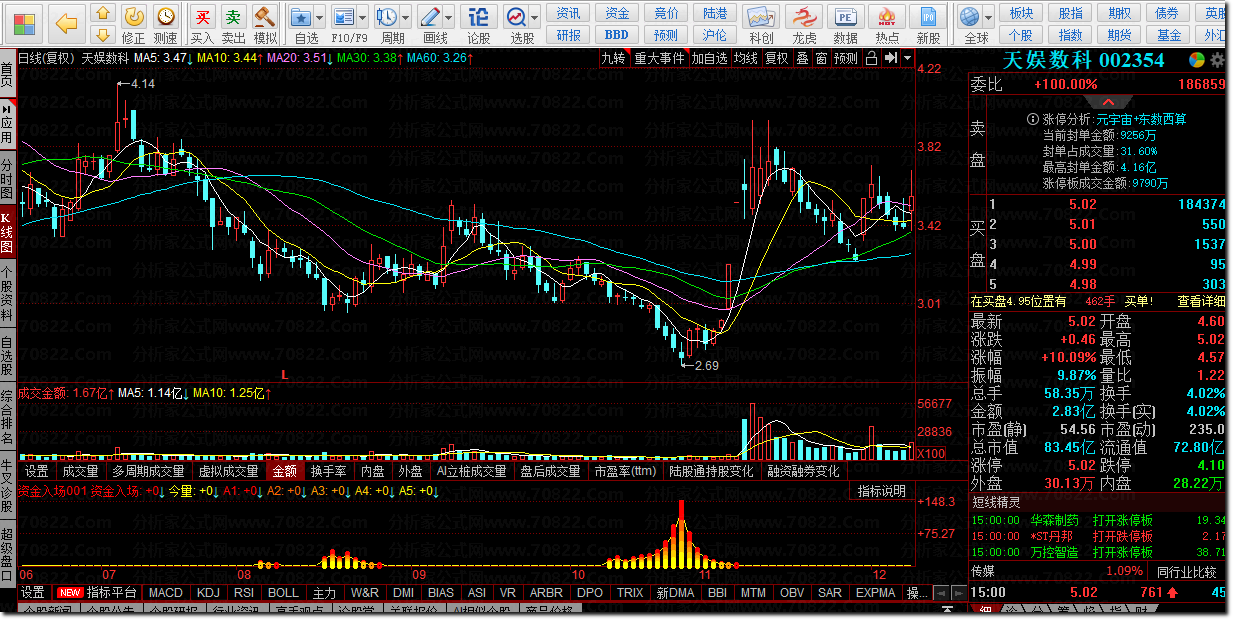Toggle the 叠 overlay option
Image resolution: width=1234 pixels, height=620 pixels.
pyautogui.click(x=802, y=58)
